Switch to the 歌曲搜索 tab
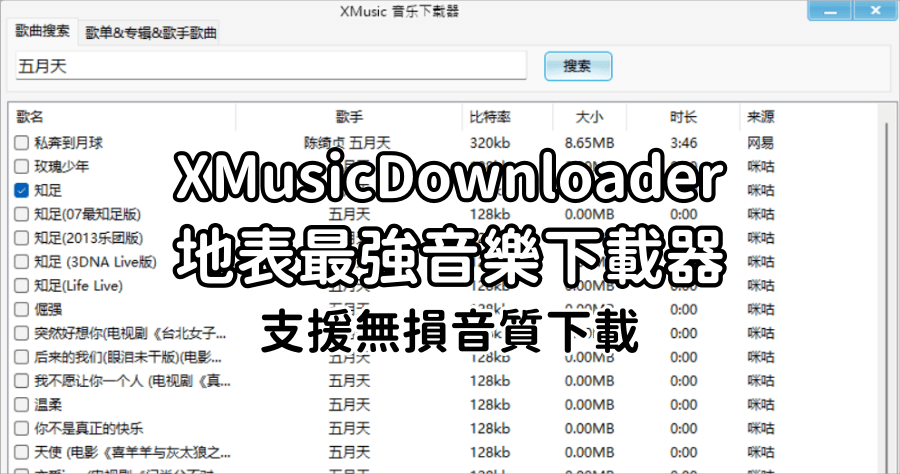900x474 pixels. point(43,32)
